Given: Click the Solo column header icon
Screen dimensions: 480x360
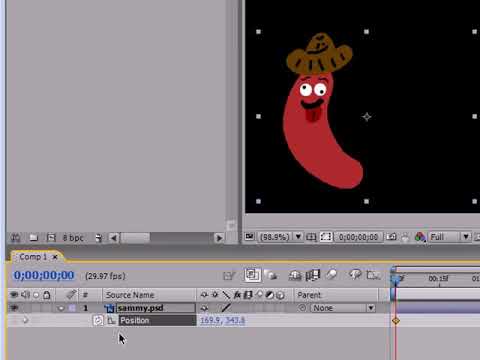Looking at the screenshot, I should pyautogui.click(x=36, y=295).
